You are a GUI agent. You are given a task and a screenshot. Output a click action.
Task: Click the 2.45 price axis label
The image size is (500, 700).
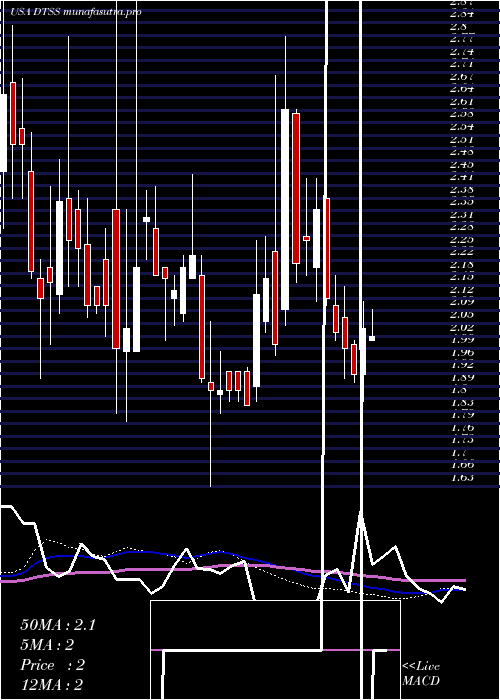pyautogui.click(x=462, y=164)
